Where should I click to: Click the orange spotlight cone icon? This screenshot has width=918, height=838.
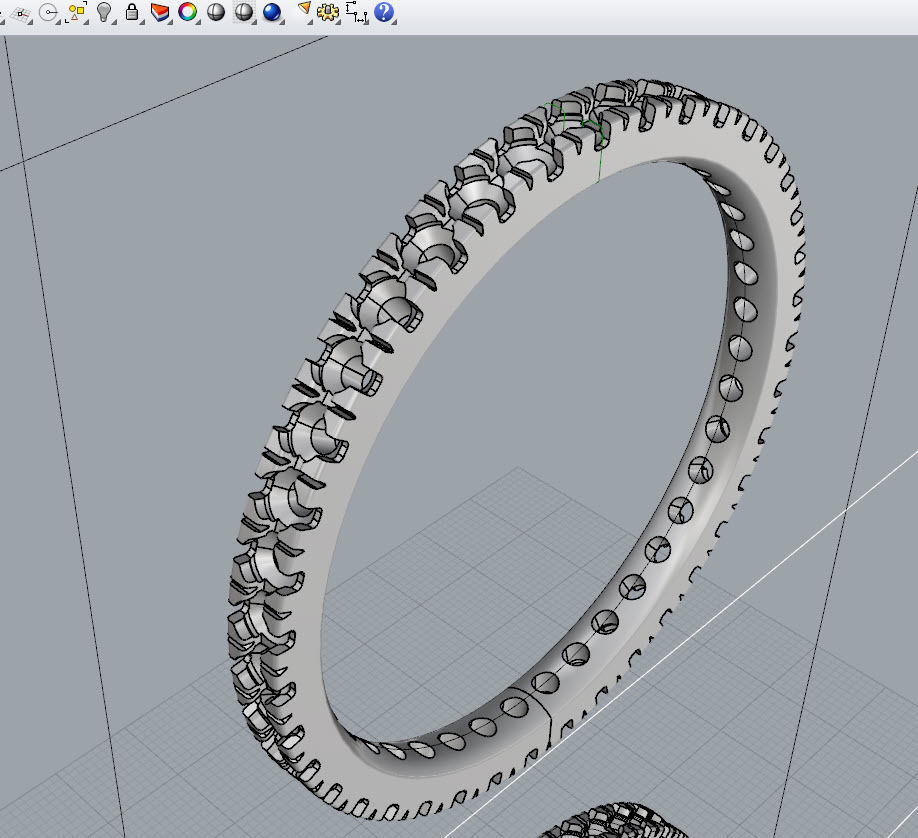click(304, 9)
